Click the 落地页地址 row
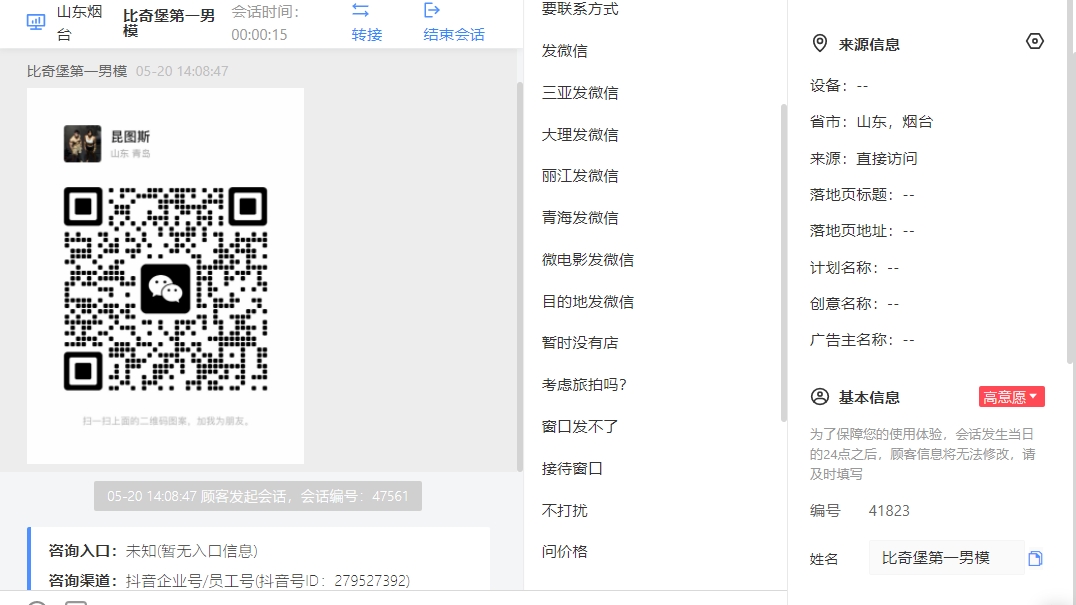This screenshot has height=605, width=1076. pos(862,230)
